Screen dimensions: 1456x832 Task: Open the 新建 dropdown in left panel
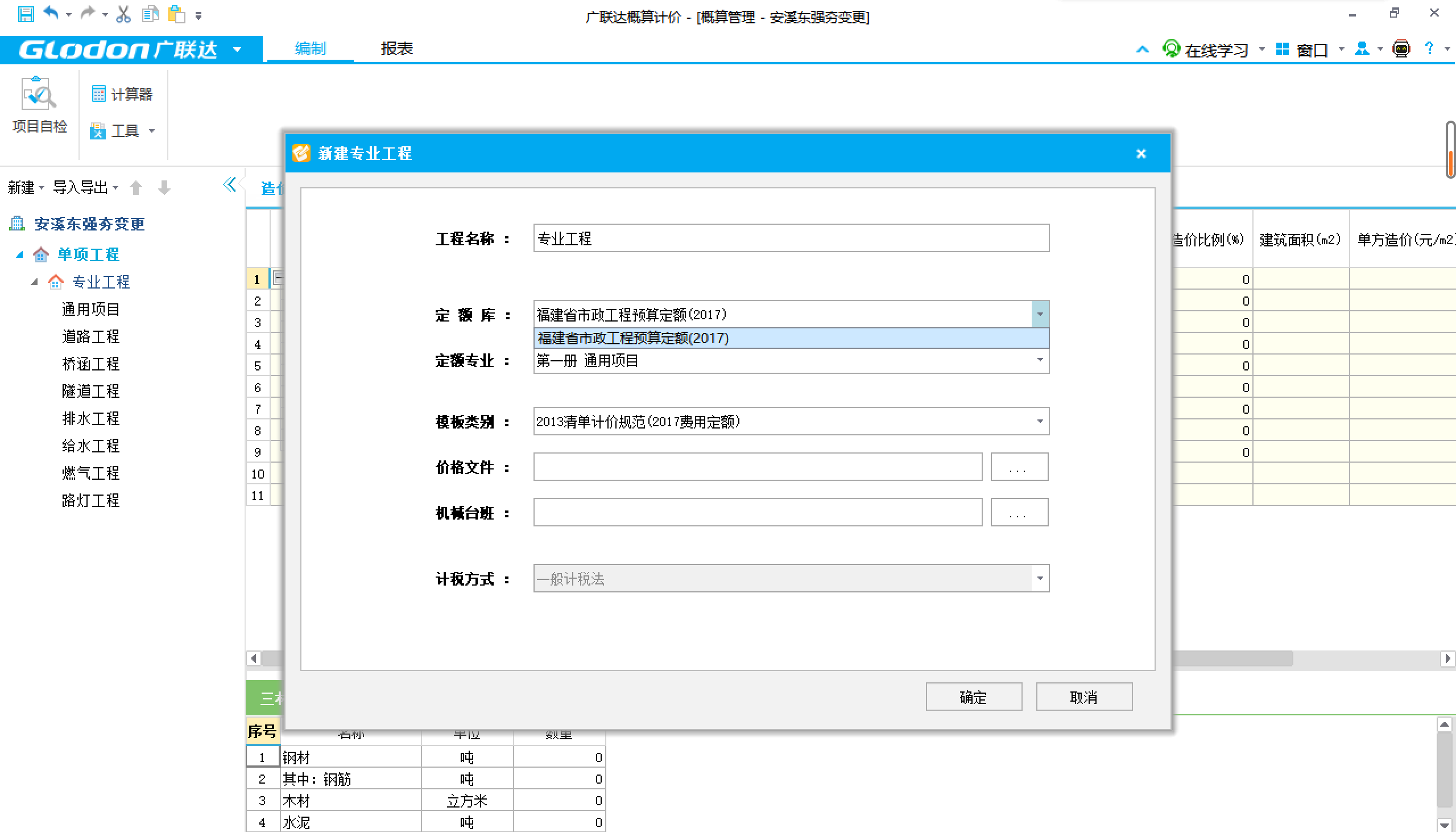pos(25,187)
